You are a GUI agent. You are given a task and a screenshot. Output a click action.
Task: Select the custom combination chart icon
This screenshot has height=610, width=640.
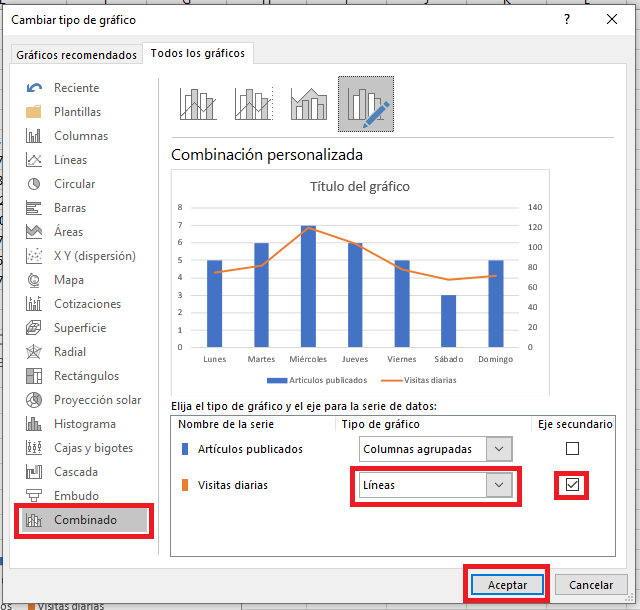(x=365, y=104)
